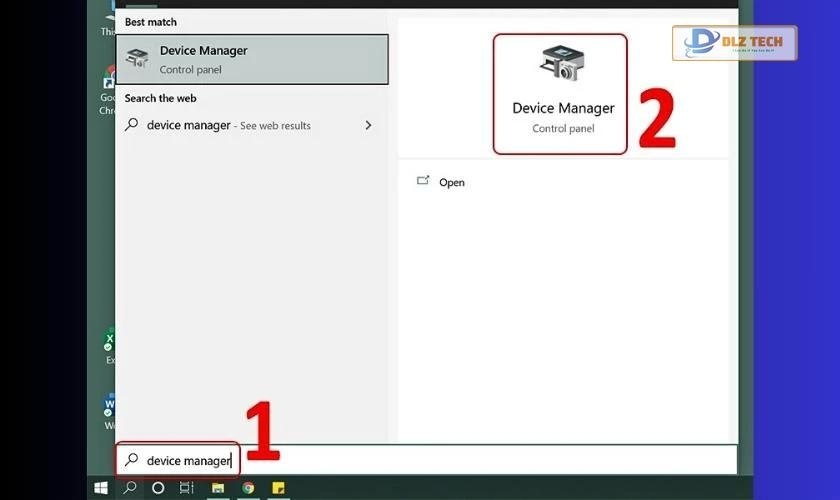
Task: Click the Open arrow icon in preview pane
Action: point(423,181)
